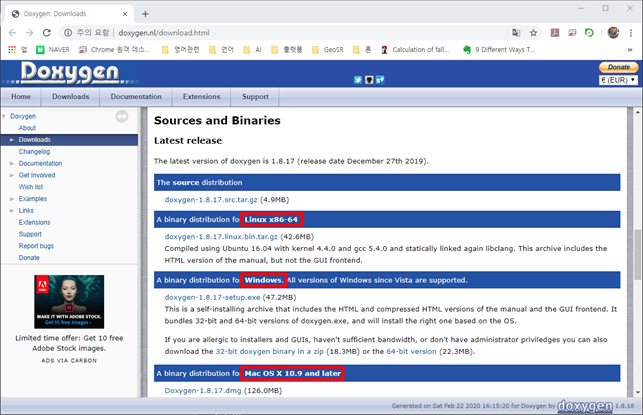Viewport: 643px width, 415px height.
Task: Open the Chrome three-dot menu
Action: click(x=631, y=33)
